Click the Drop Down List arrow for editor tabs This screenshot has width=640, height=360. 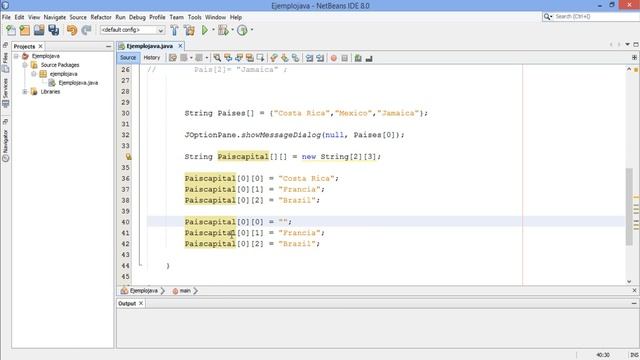[x=627, y=44]
